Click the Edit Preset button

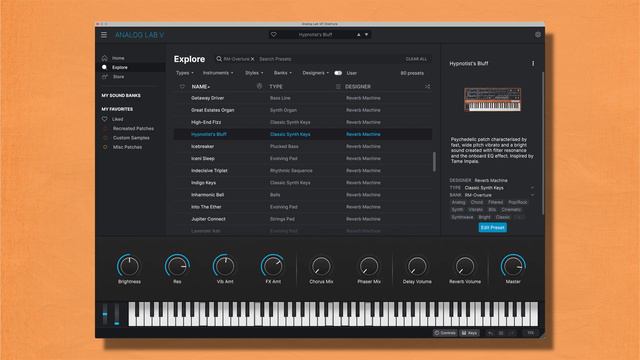(x=493, y=227)
